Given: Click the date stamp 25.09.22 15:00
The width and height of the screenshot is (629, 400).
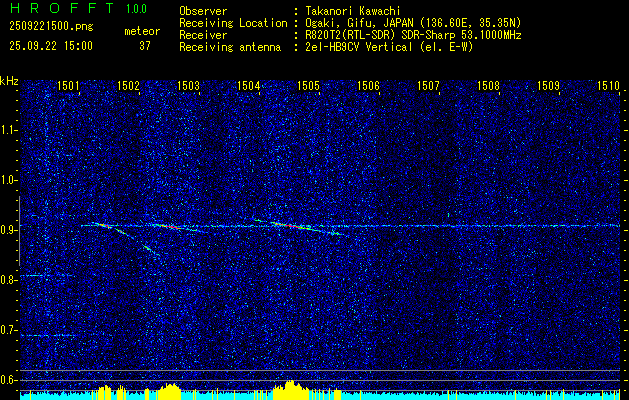Looking at the screenshot, I should (51, 46).
